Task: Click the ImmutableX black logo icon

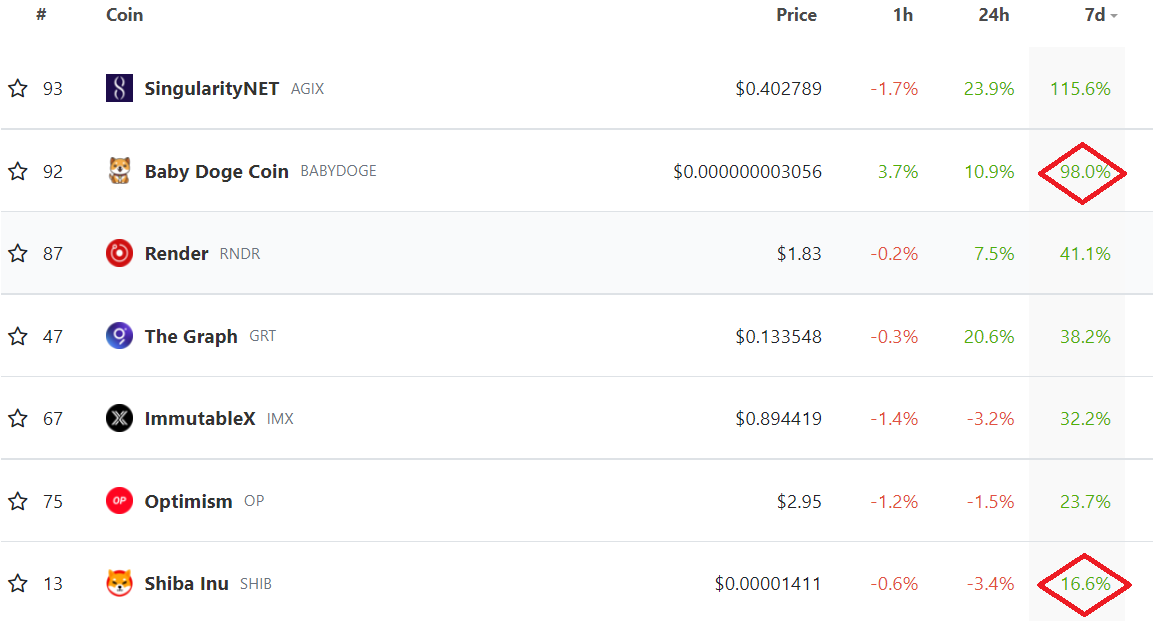Action: (x=118, y=418)
